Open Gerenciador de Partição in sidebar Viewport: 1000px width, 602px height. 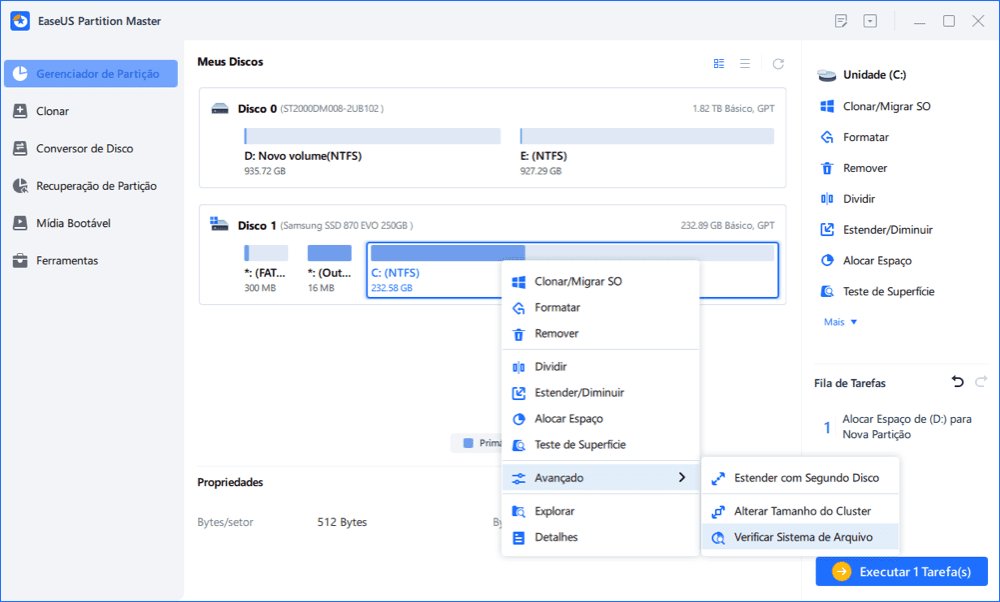[x=91, y=73]
